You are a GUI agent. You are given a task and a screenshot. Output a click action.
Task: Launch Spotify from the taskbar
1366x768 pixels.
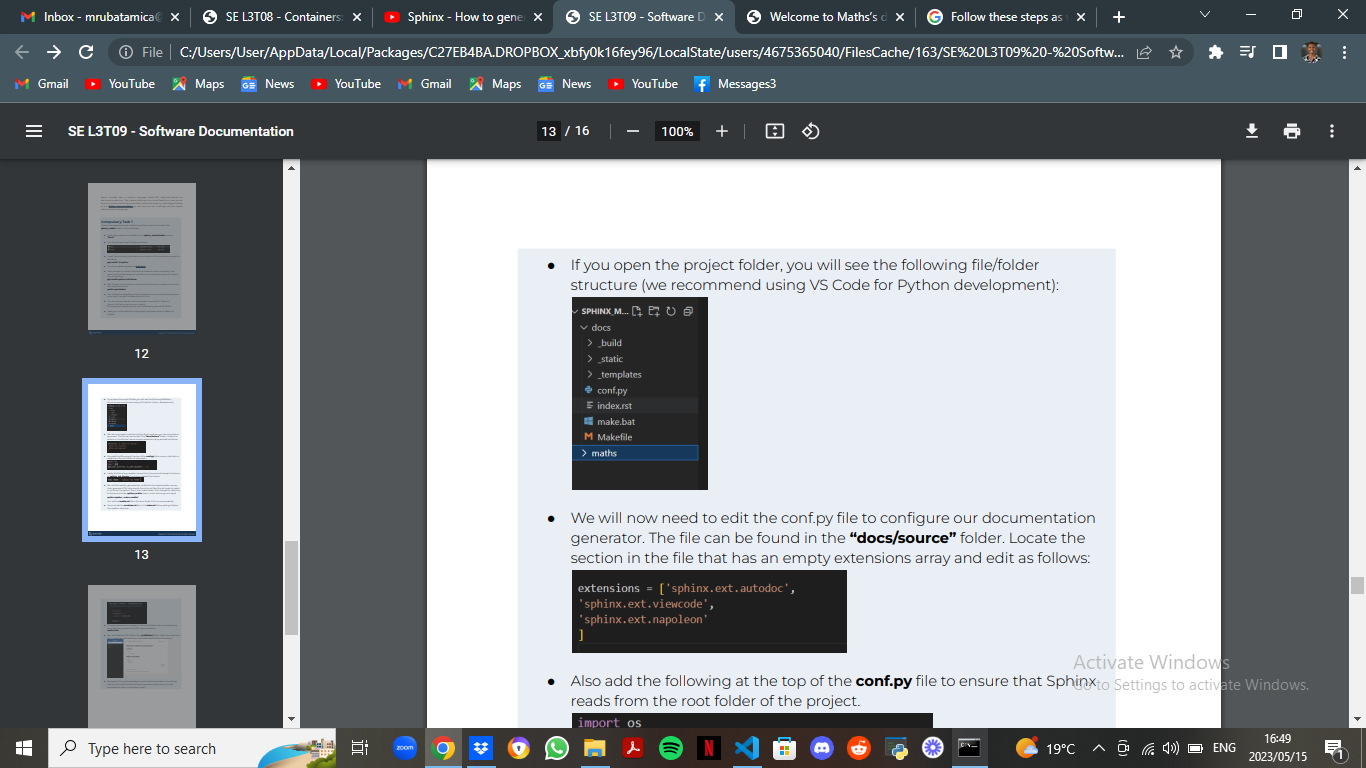point(671,748)
